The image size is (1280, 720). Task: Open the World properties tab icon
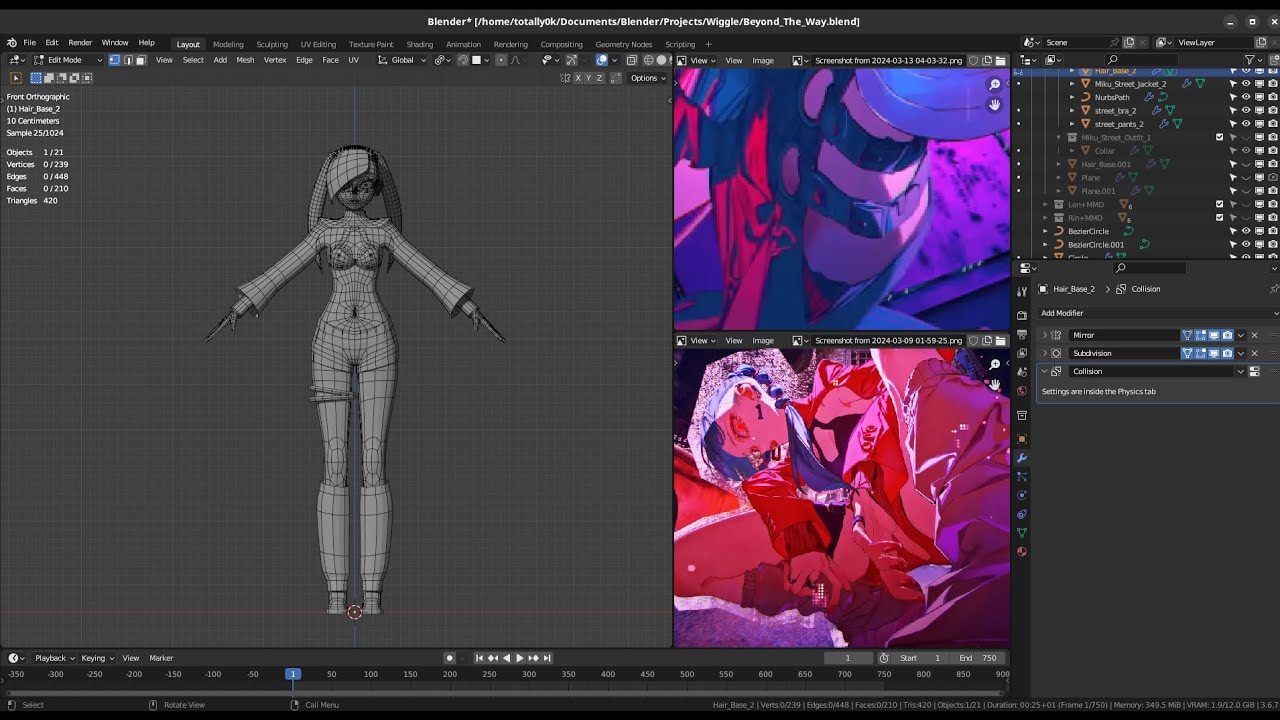pyautogui.click(x=1022, y=391)
